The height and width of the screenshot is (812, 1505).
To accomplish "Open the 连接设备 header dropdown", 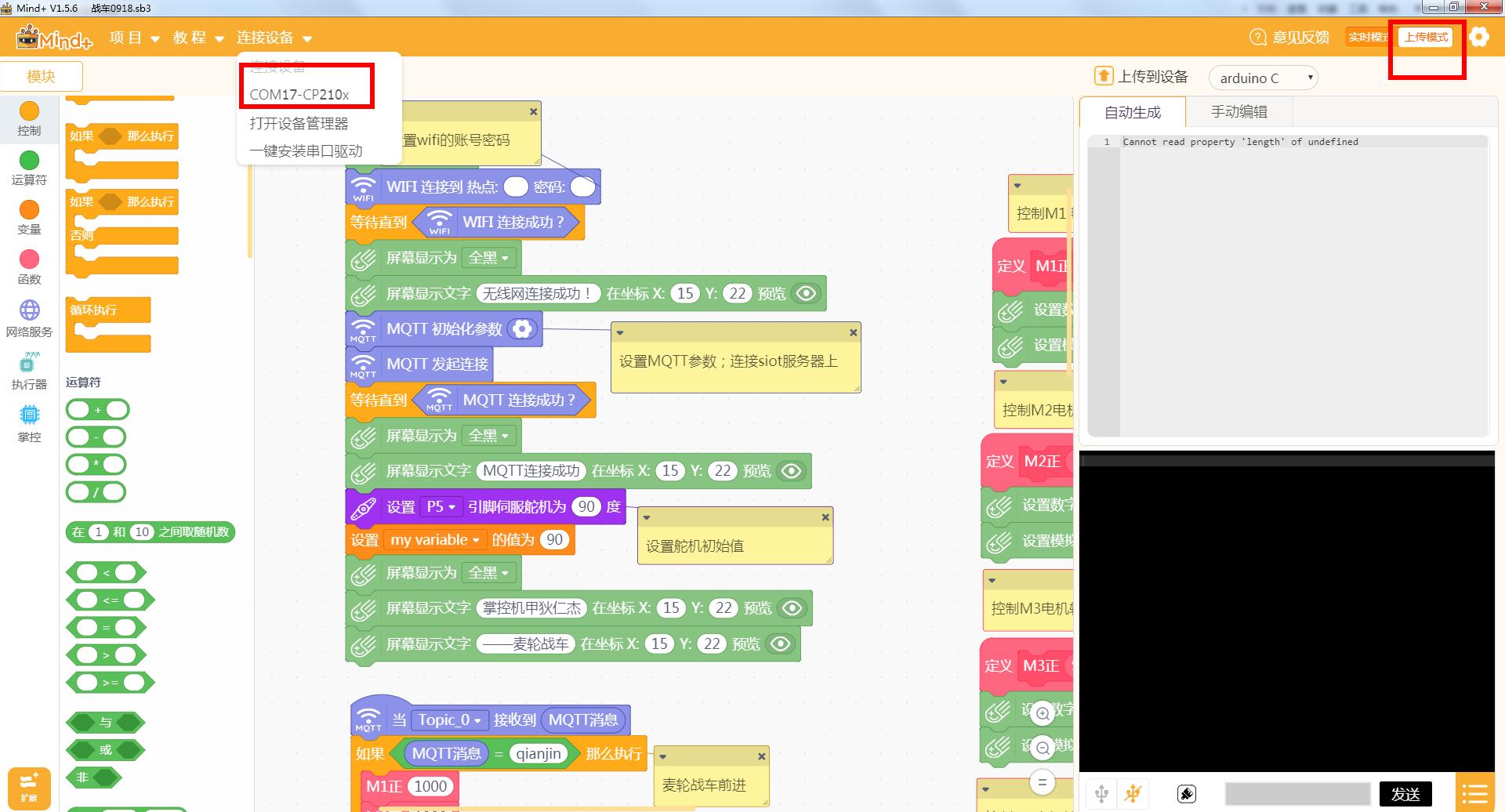I will (x=274, y=38).
